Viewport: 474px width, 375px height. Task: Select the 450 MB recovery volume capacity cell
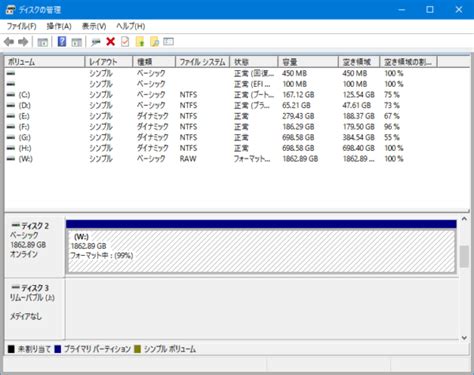294,73
